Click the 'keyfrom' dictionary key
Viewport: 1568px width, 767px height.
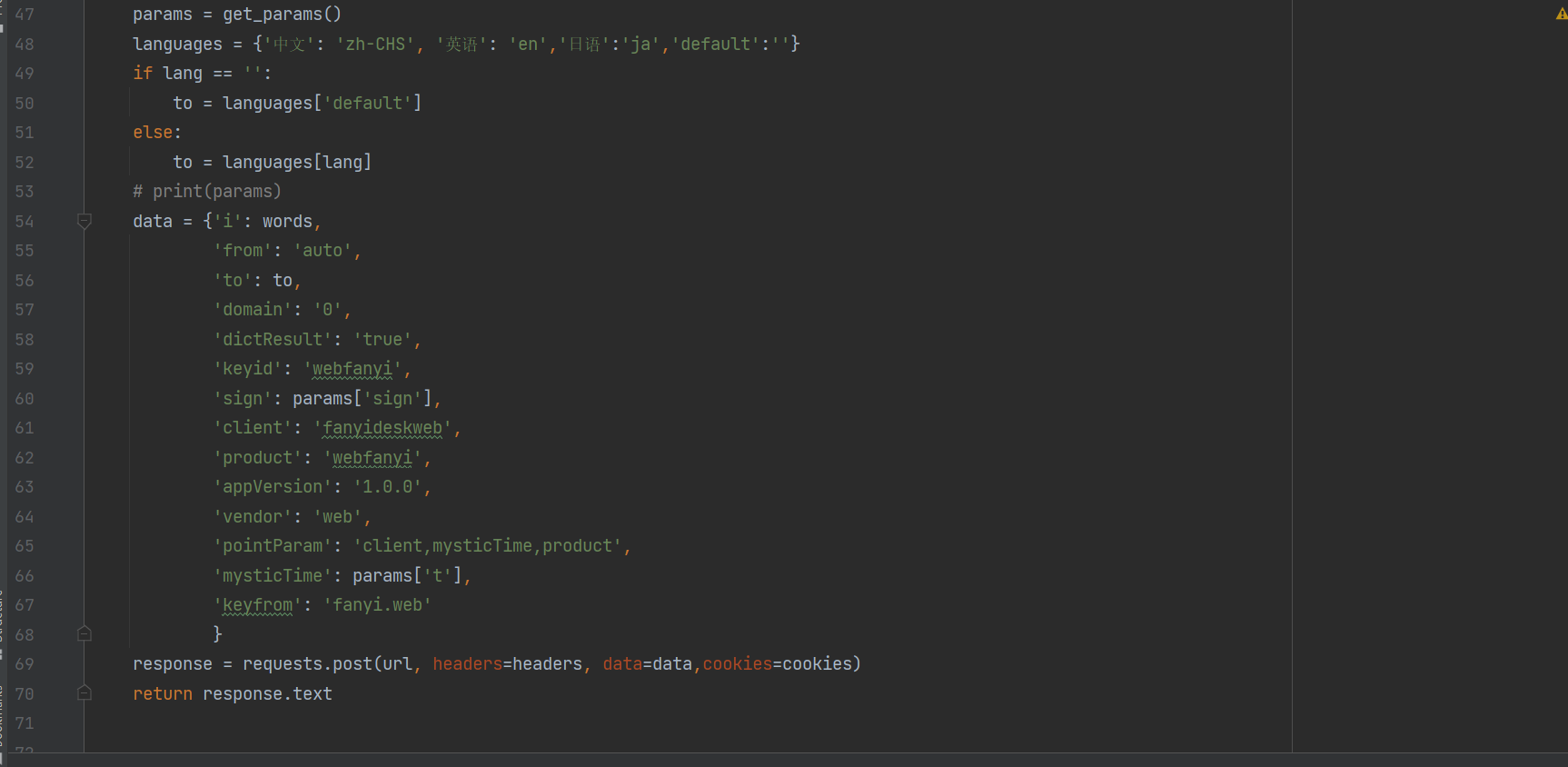coord(257,605)
